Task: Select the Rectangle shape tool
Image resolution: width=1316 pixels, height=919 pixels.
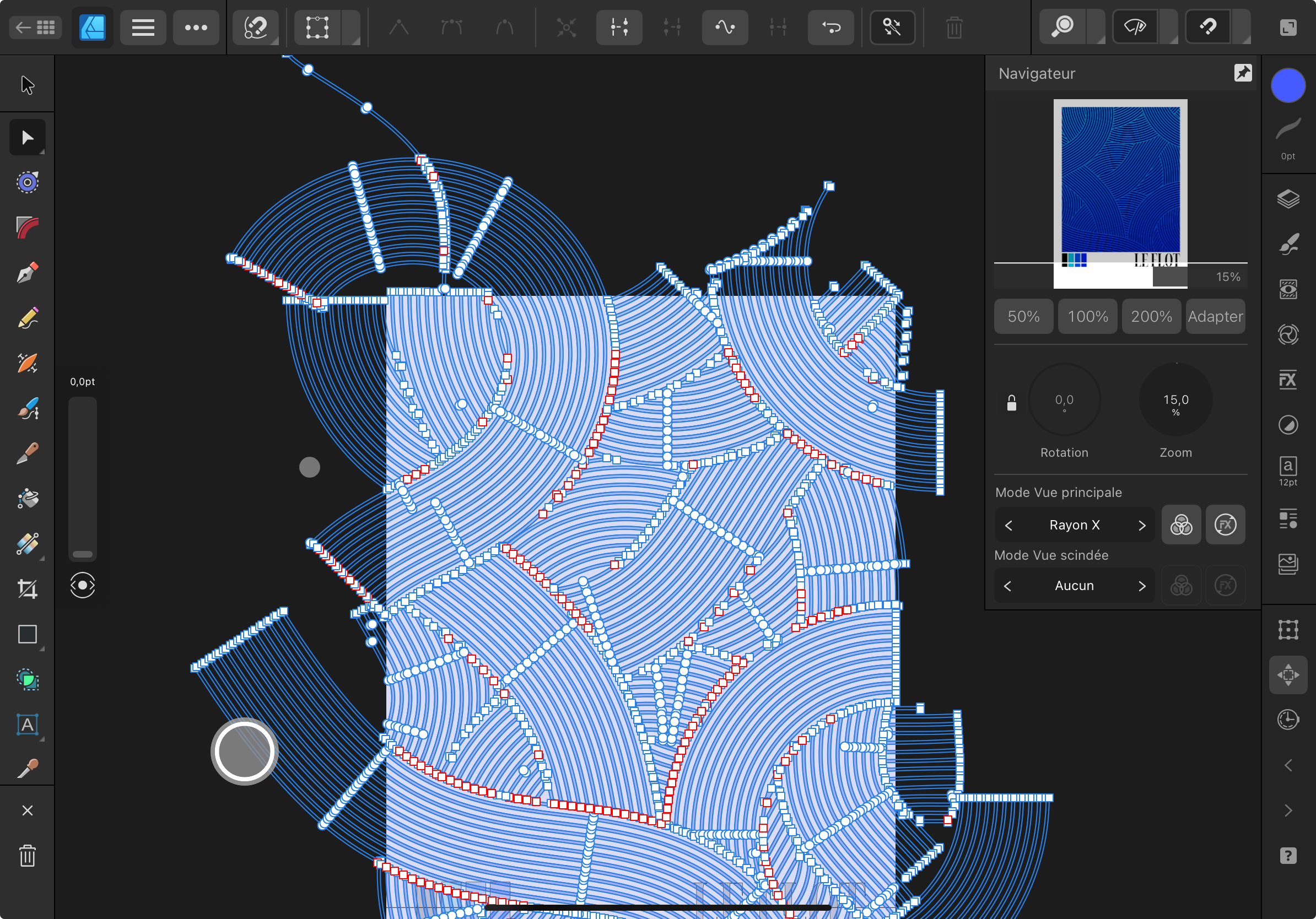Action: pos(27,634)
